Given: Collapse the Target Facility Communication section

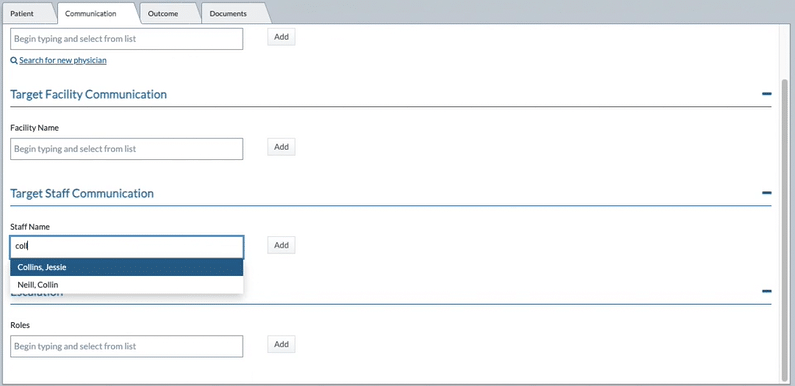Looking at the screenshot, I should [767, 94].
